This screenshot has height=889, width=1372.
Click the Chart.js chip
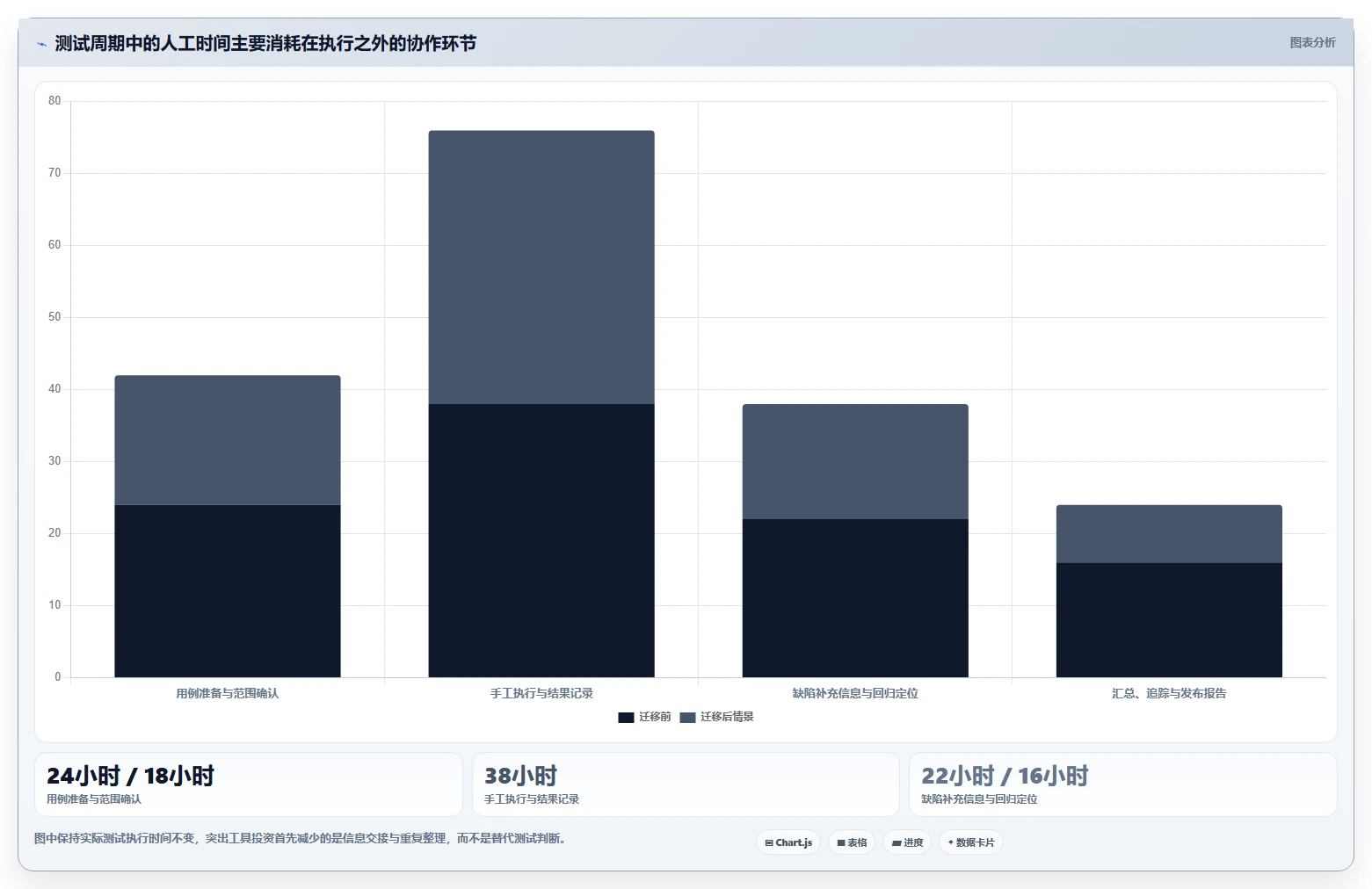tap(788, 842)
